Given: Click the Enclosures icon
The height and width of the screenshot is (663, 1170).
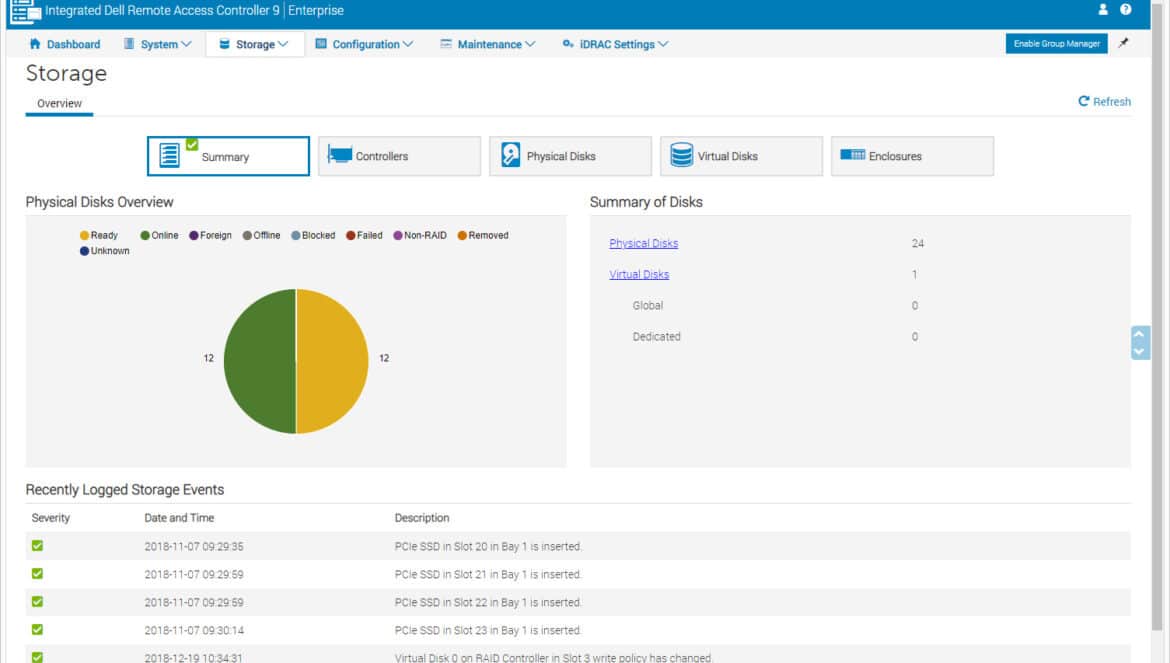Looking at the screenshot, I should pyautogui.click(x=852, y=155).
